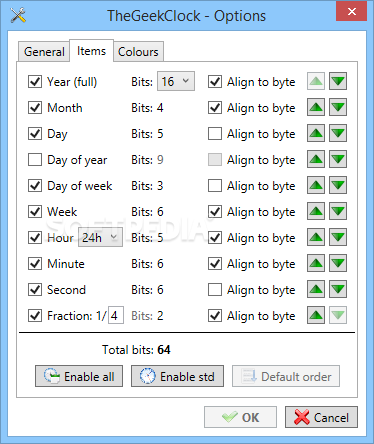Open the Colours tab
The height and width of the screenshot is (444, 374).
tap(138, 52)
